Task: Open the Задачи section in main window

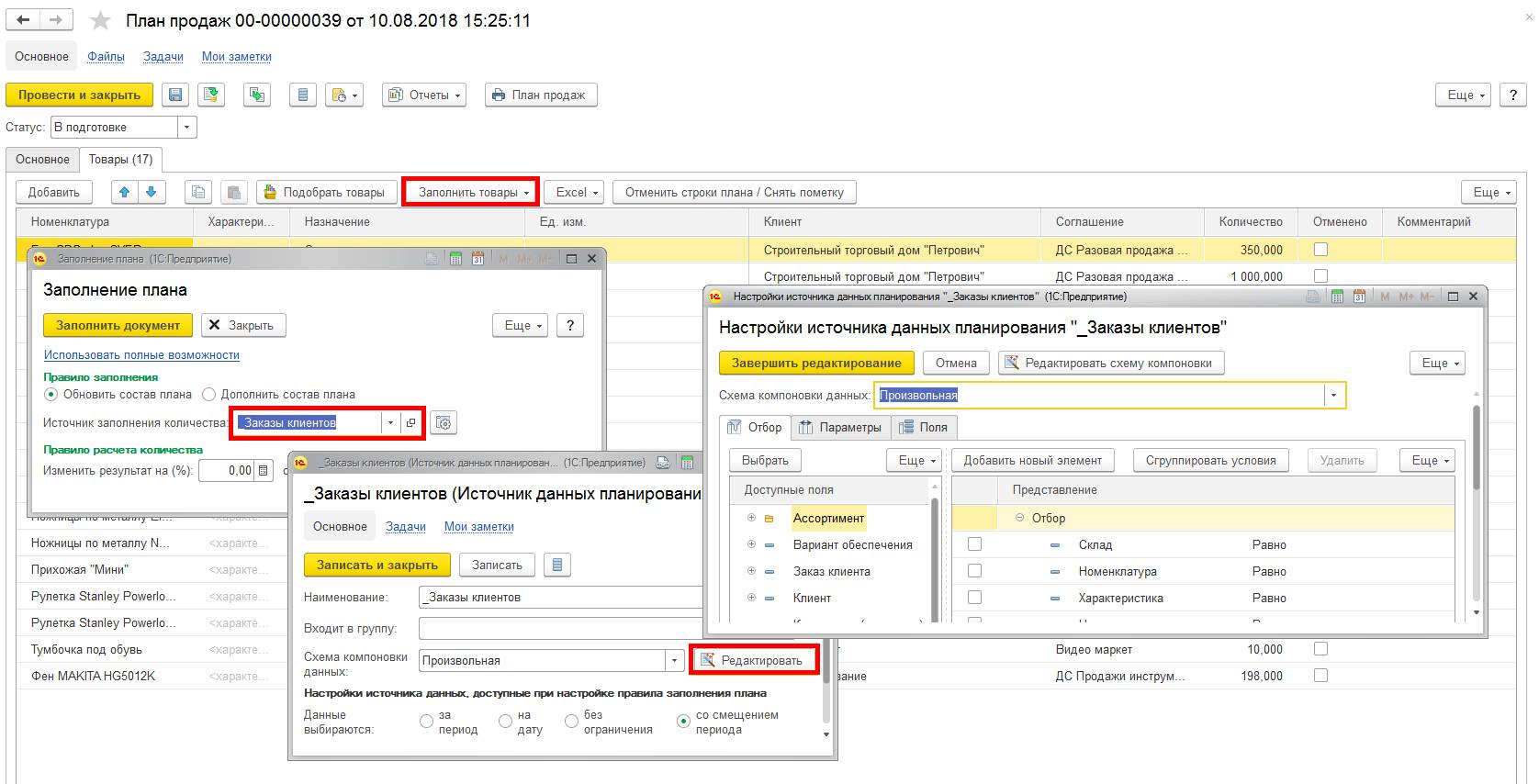Action: pyautogui.click(x=163, y=56)
